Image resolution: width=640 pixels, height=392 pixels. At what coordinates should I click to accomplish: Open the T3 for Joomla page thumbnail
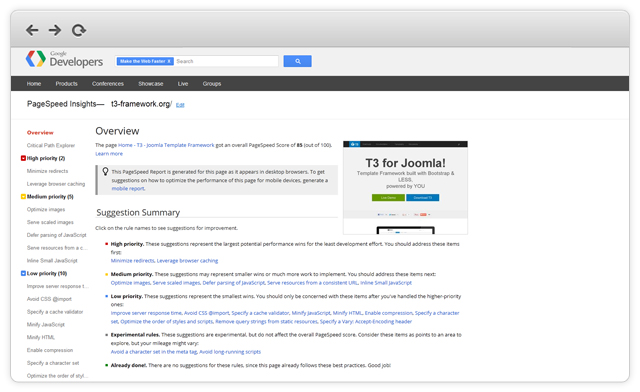(405, 187)
